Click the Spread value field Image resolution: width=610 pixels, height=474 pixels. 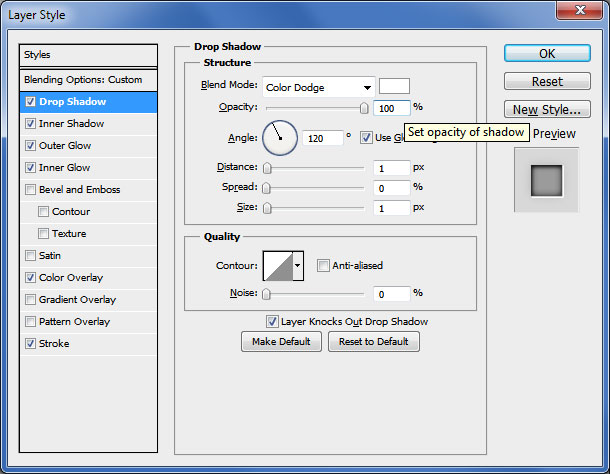pos(392,188)
